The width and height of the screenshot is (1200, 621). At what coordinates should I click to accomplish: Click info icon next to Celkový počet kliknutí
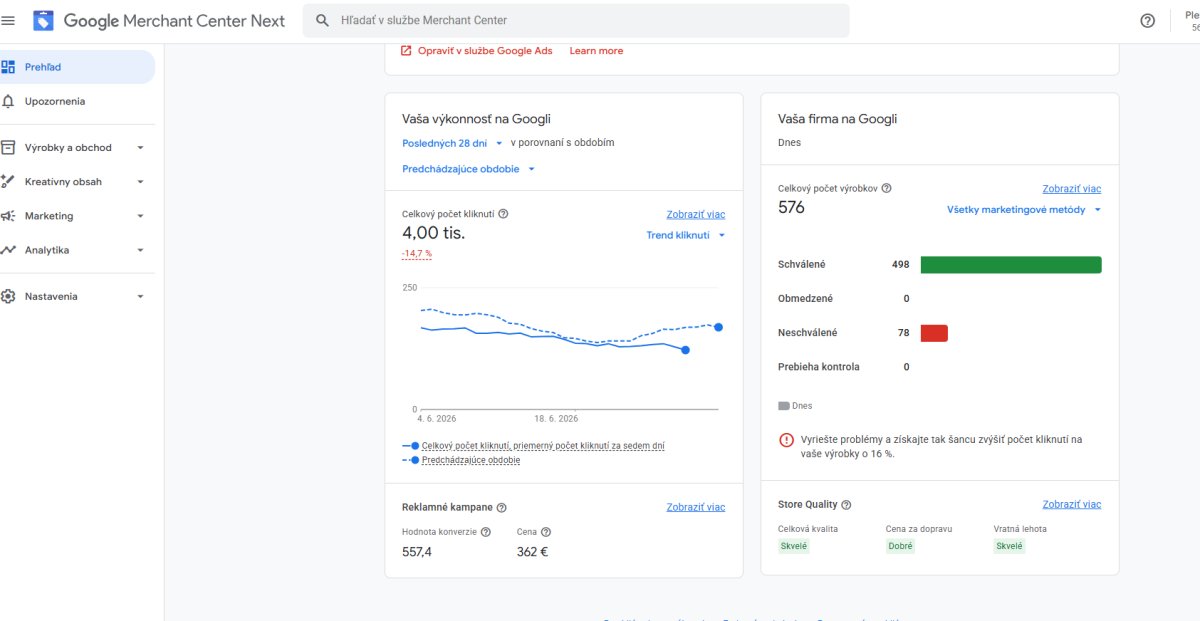[503, 214]
